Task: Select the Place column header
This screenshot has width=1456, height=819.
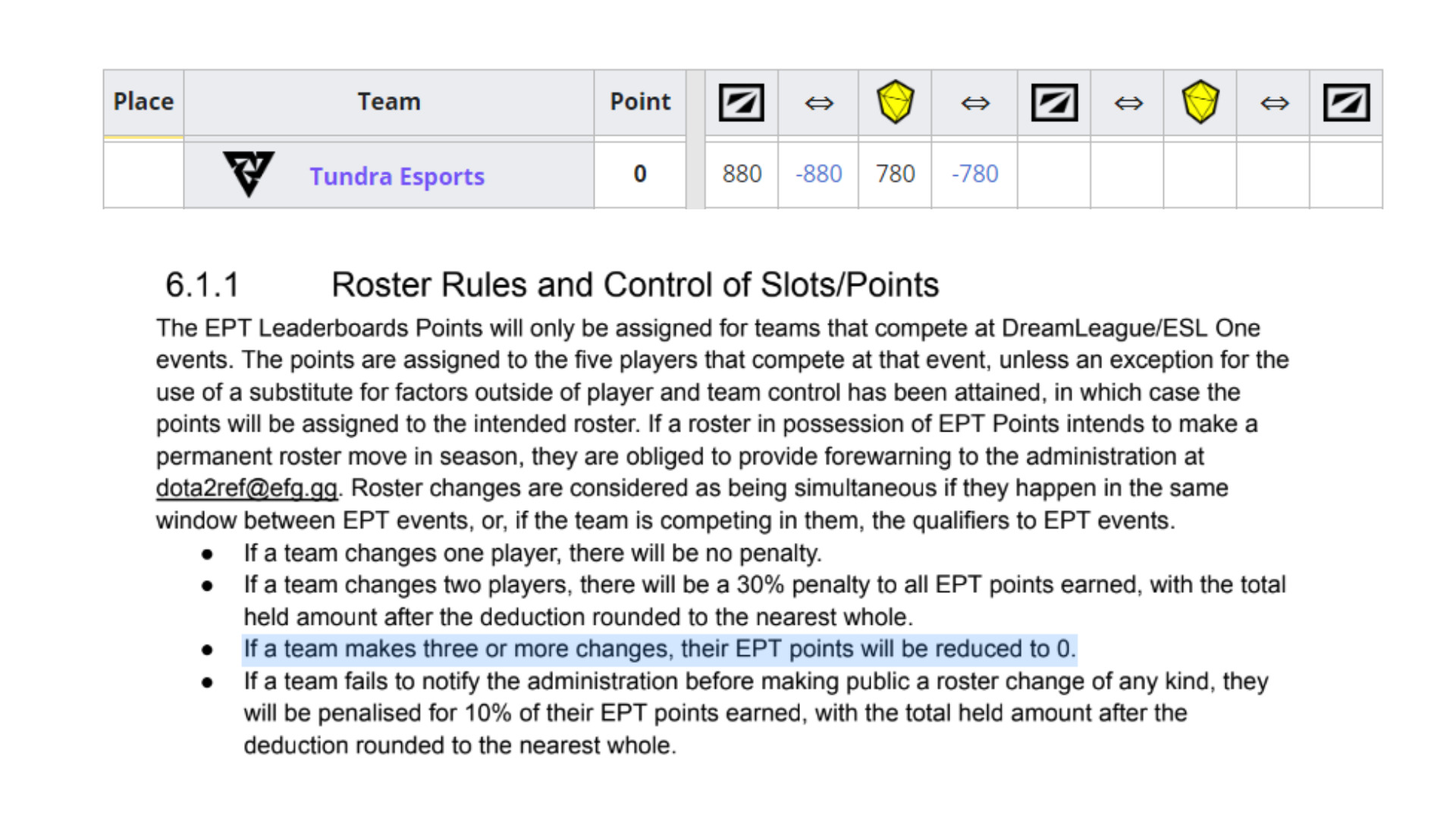Action: pos(143,102)
